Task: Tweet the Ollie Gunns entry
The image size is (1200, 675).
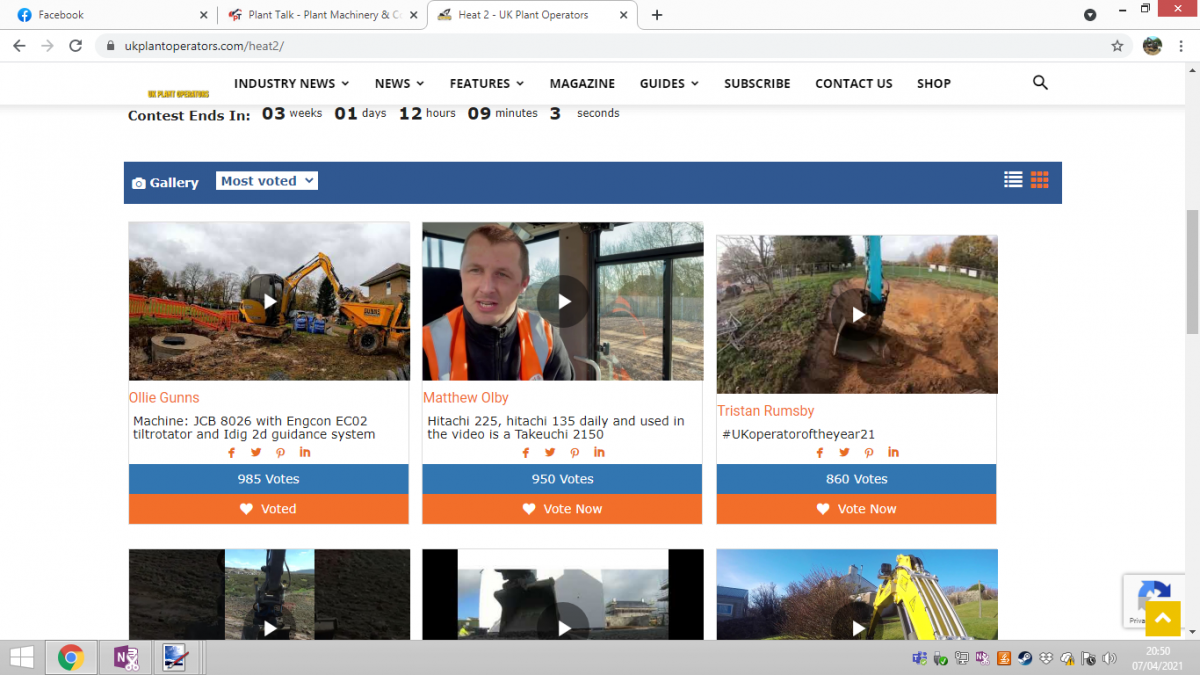Action: (256, 452)
